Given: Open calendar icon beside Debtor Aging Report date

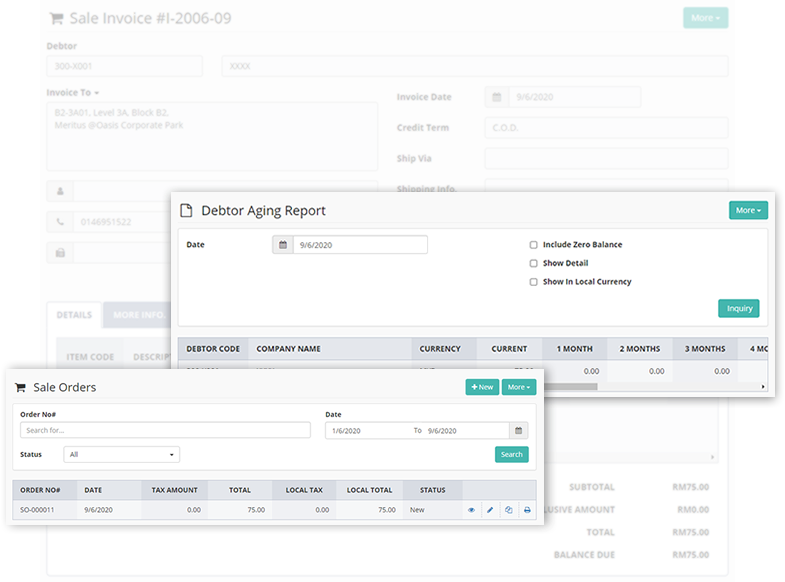Looking at the screenshot, I should (x=283, y=245).
